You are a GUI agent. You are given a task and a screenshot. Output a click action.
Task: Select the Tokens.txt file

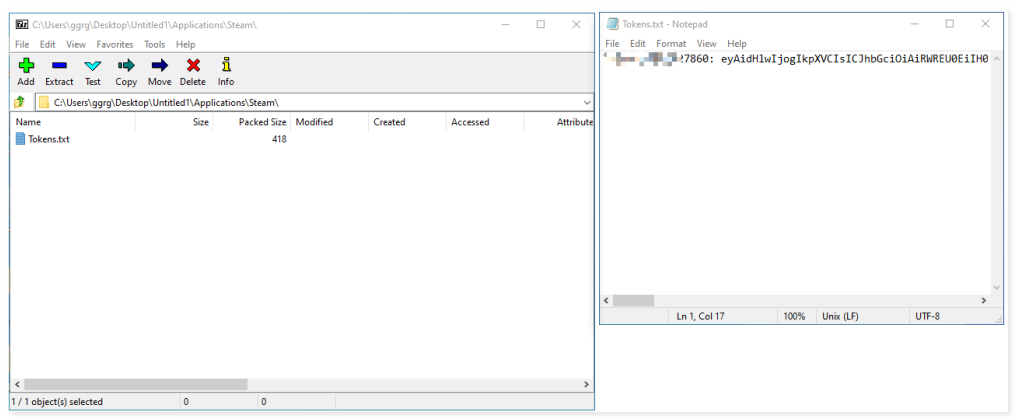tap(48, 139)
